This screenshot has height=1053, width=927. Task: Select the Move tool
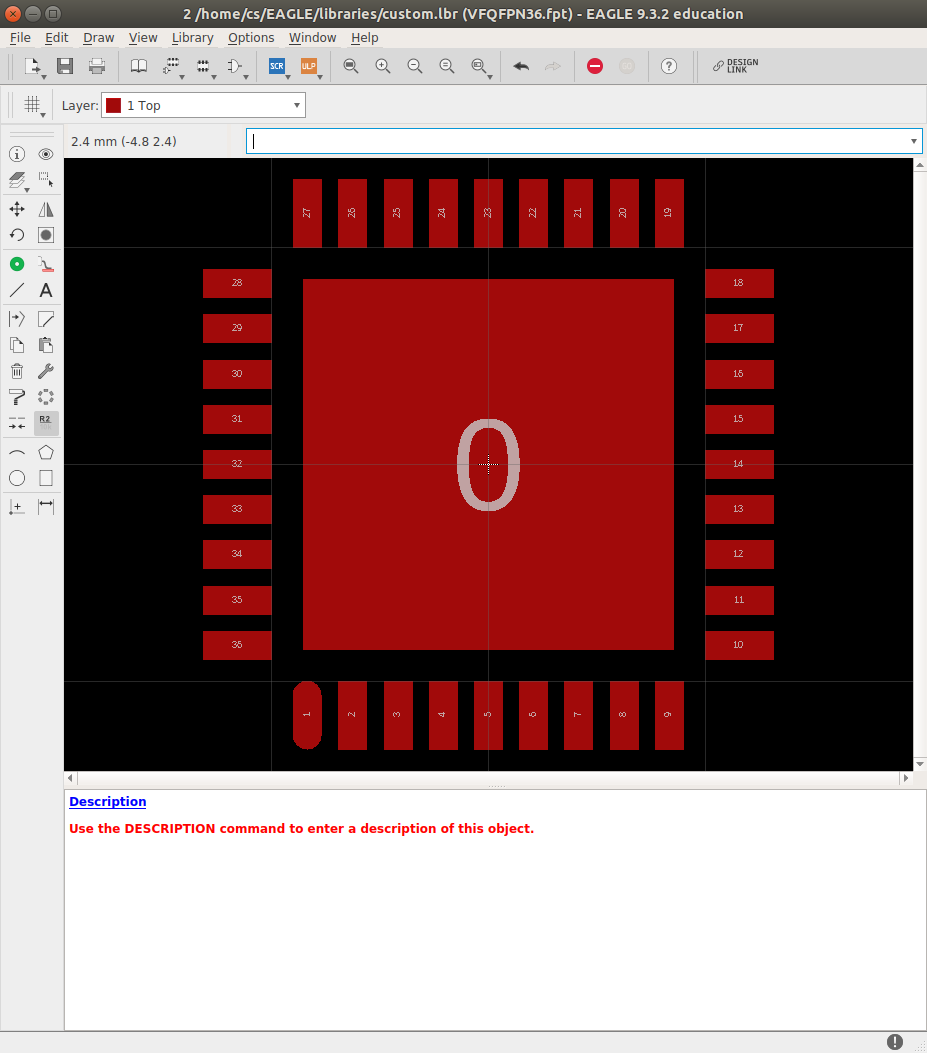tap(17, 210)
